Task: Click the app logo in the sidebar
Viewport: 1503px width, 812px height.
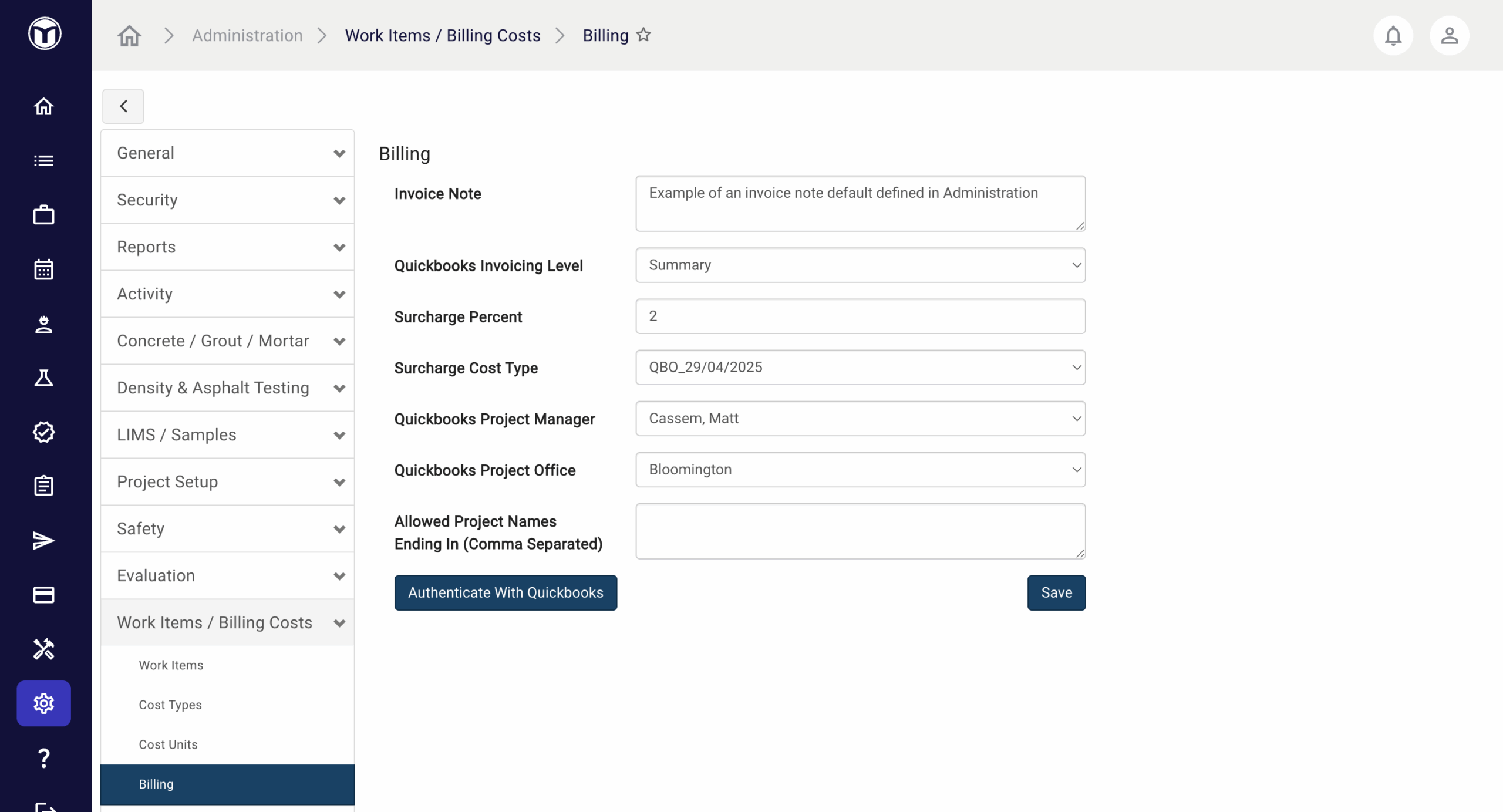Action: (45, 33)
